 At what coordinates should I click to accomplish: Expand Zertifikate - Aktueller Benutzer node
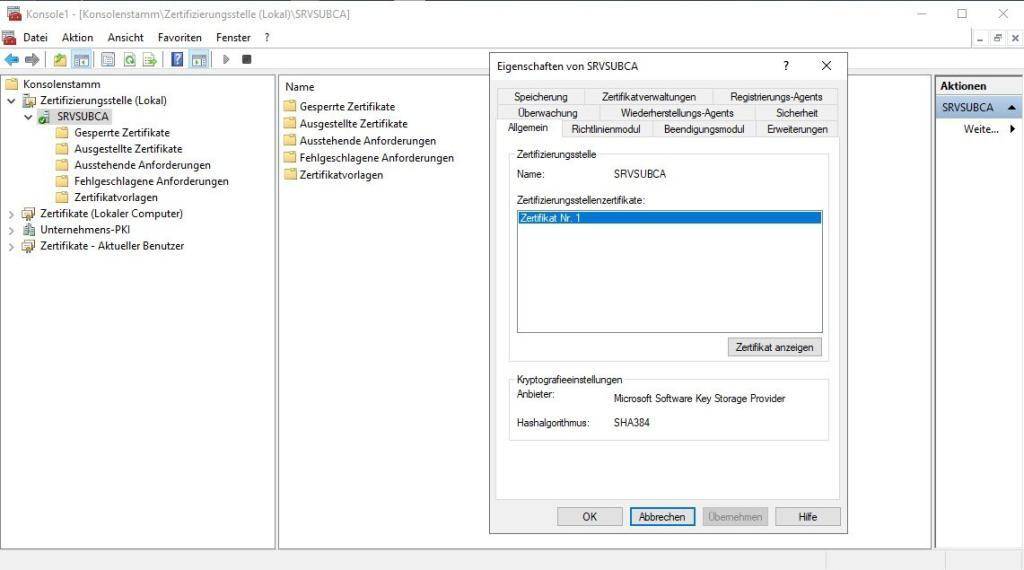(11, 247)
